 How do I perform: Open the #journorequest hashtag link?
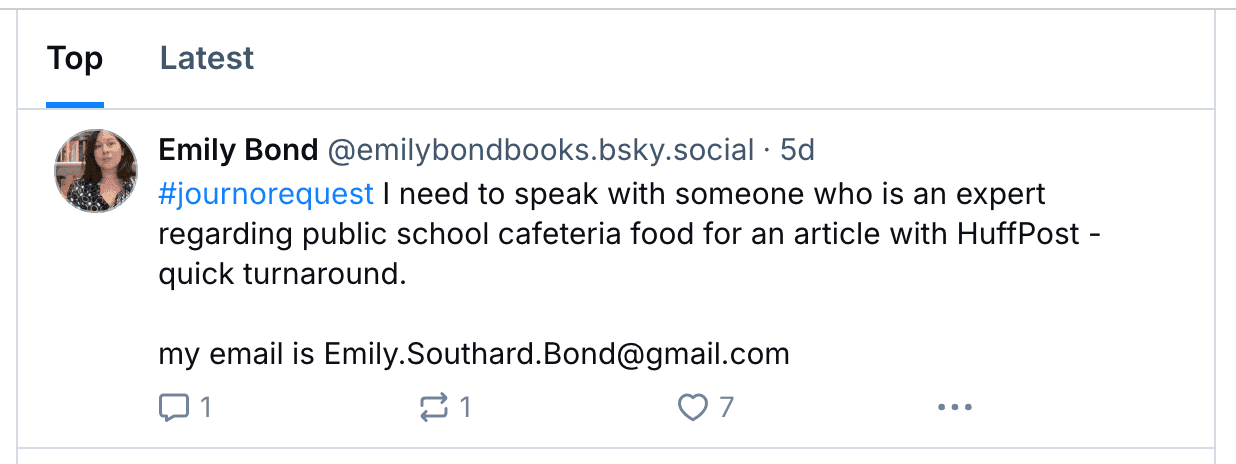click(x=266, y=192)
